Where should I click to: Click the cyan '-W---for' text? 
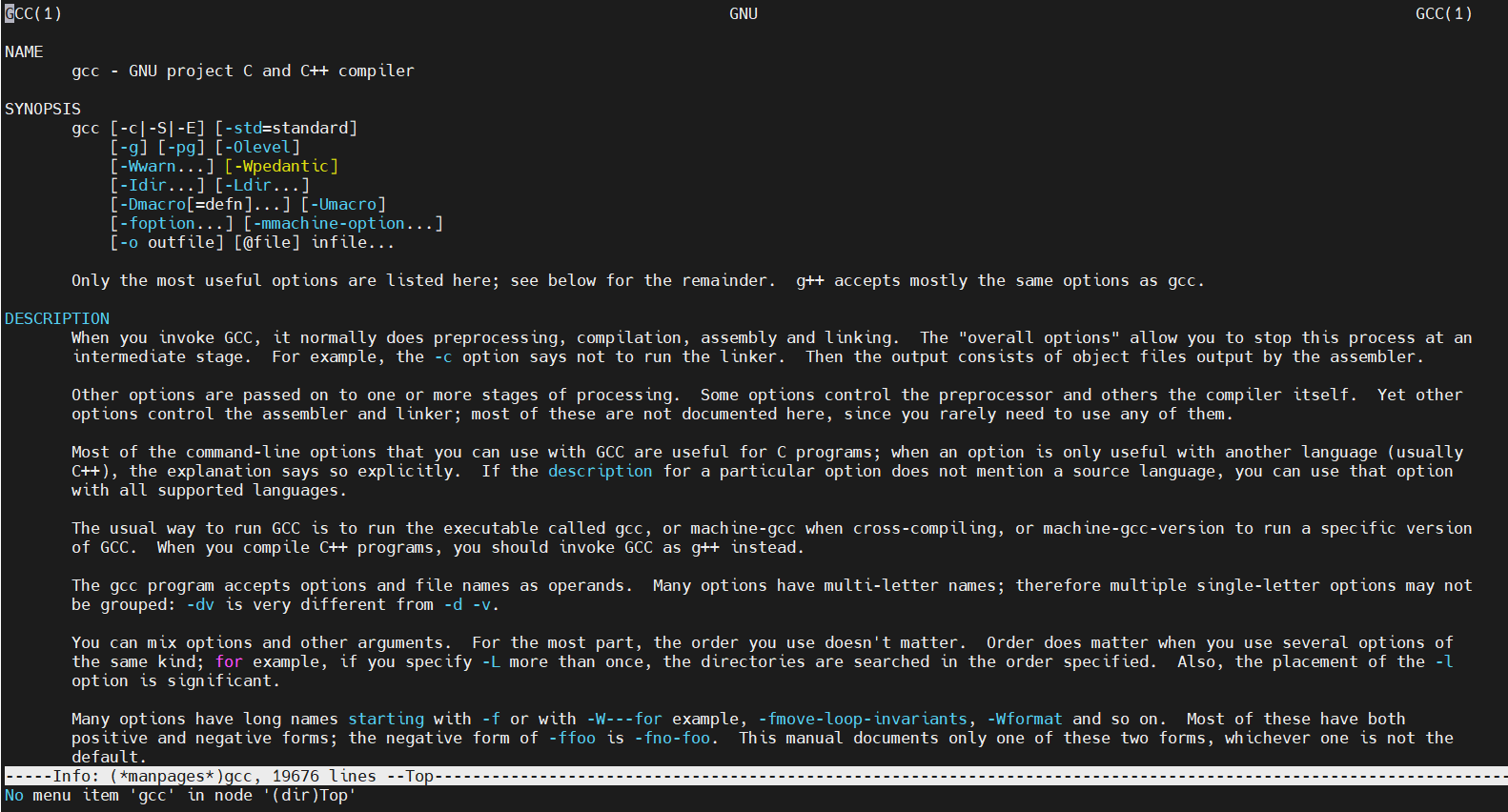pyautogui.click(x=624, y=719)
